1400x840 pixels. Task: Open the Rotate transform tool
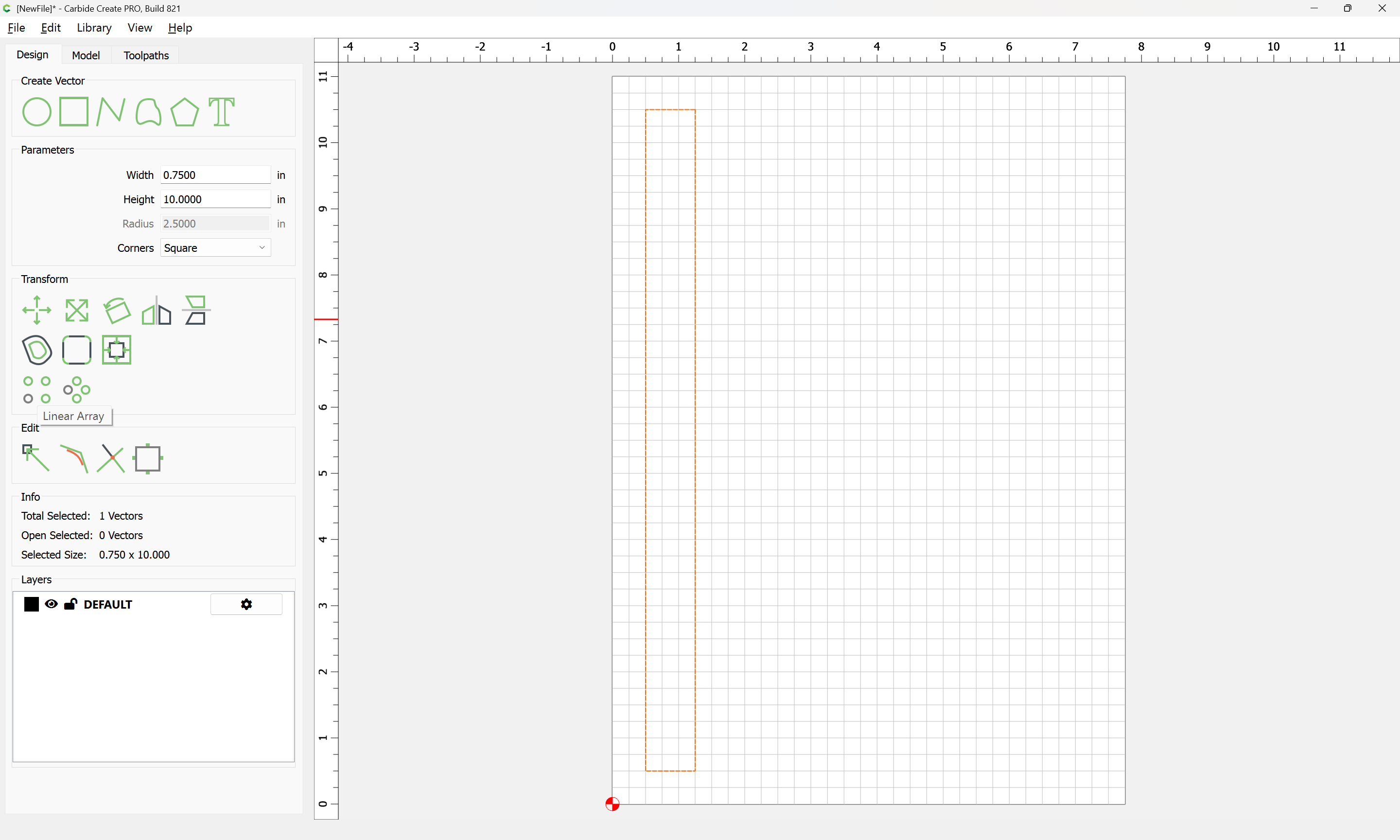coord(117,310)
